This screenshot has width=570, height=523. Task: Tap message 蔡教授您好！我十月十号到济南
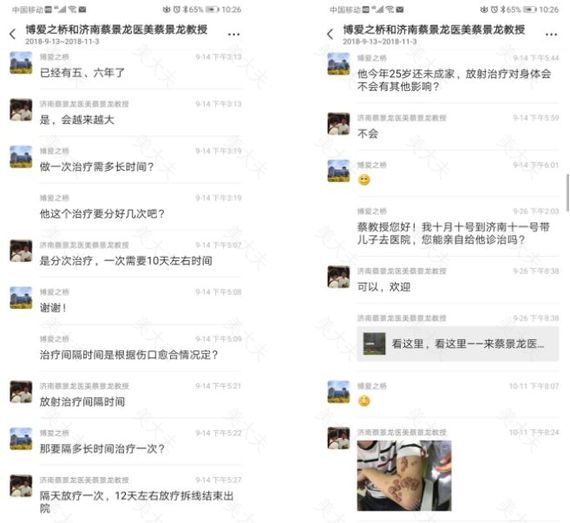coord(453,233)
